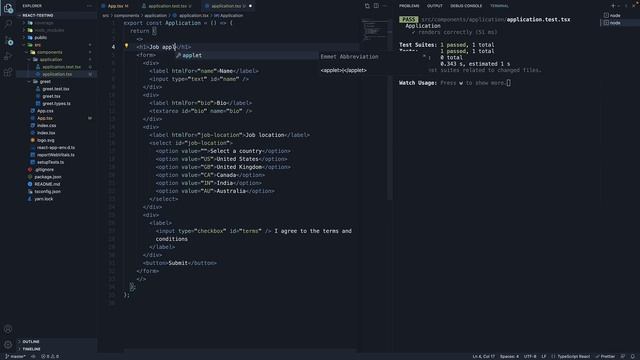
Task: Open the DEBUG CONSOLE panel tab
Action: pos(466,6)
